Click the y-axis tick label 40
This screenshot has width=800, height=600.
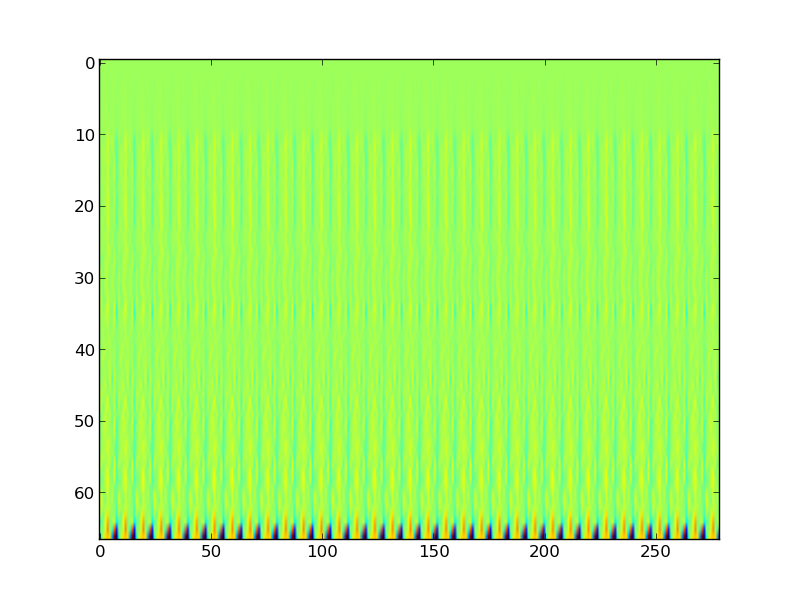click(x=85, y=350)
